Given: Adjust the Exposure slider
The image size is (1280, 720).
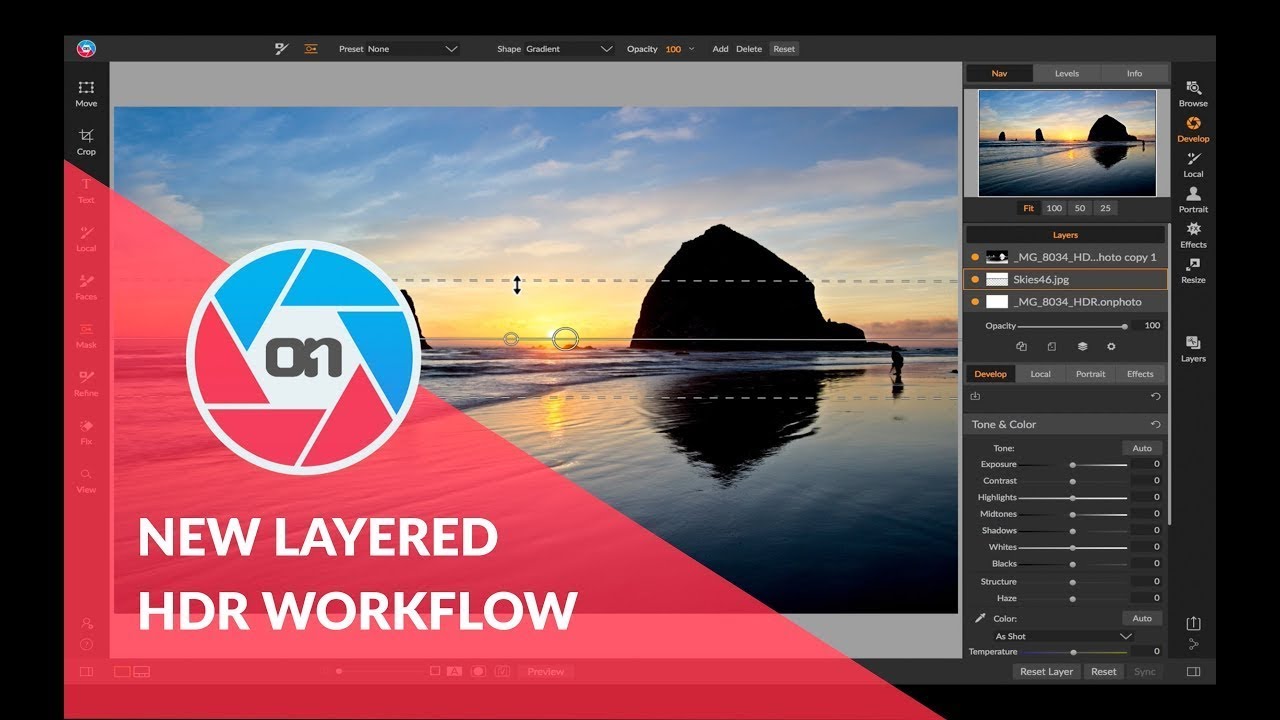Looking at the screenshot, I should click(1073, 465).
